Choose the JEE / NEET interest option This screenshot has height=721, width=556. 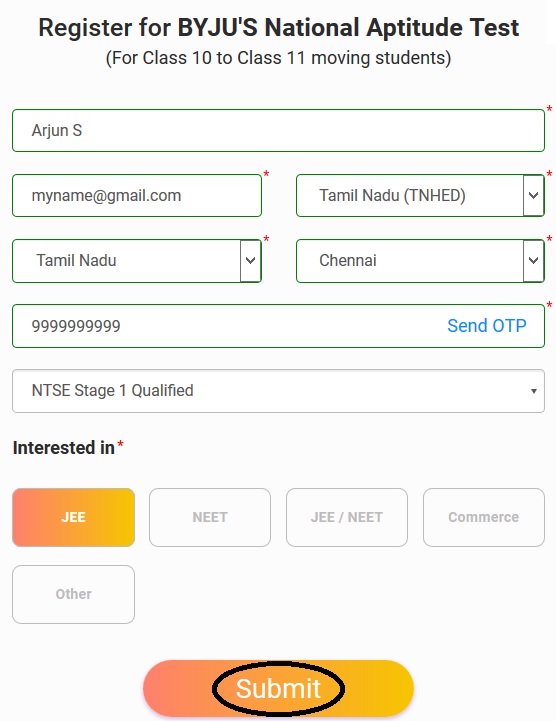pyautogui.click(x=347, y=517)
